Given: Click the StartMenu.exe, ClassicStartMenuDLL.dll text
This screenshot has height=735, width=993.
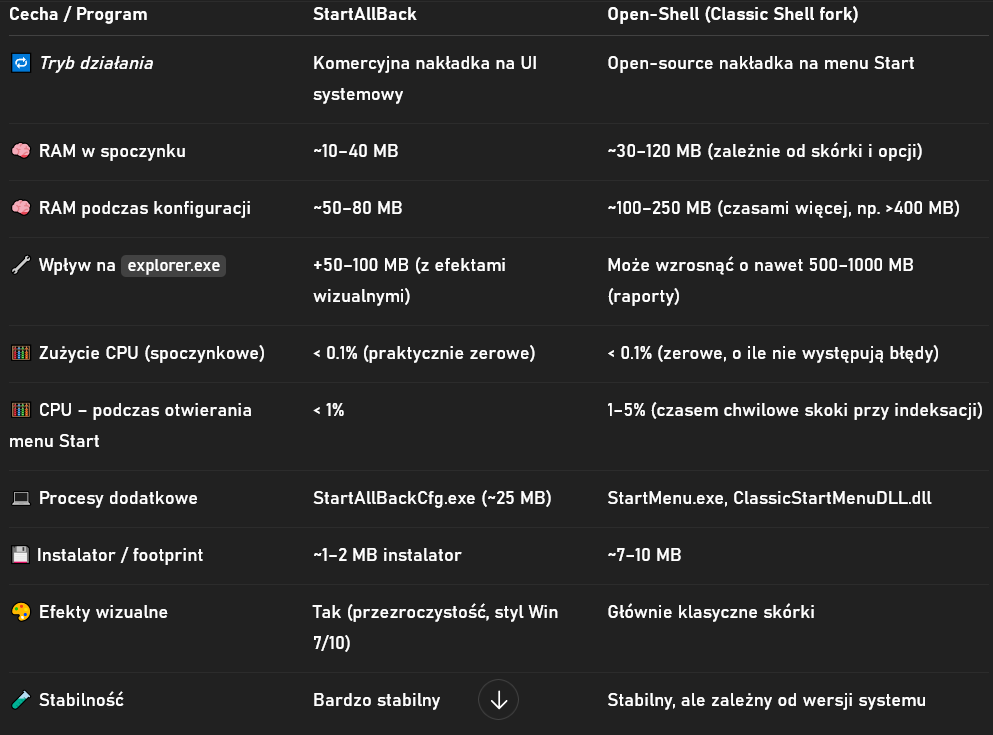Looking at the screenshot, I should pos(769,498).
